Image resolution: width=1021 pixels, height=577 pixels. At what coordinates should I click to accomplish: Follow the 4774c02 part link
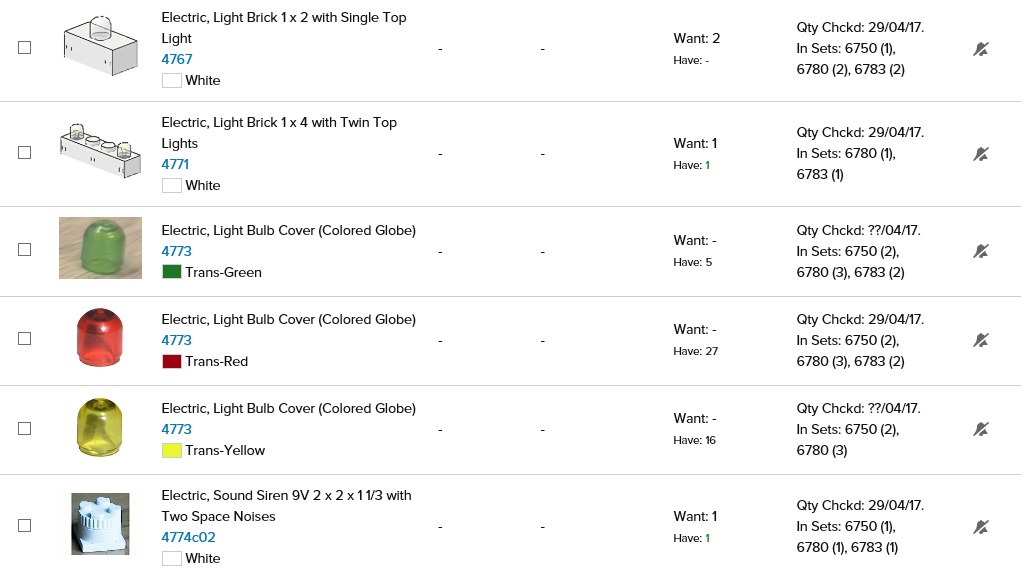click(188, 537)
